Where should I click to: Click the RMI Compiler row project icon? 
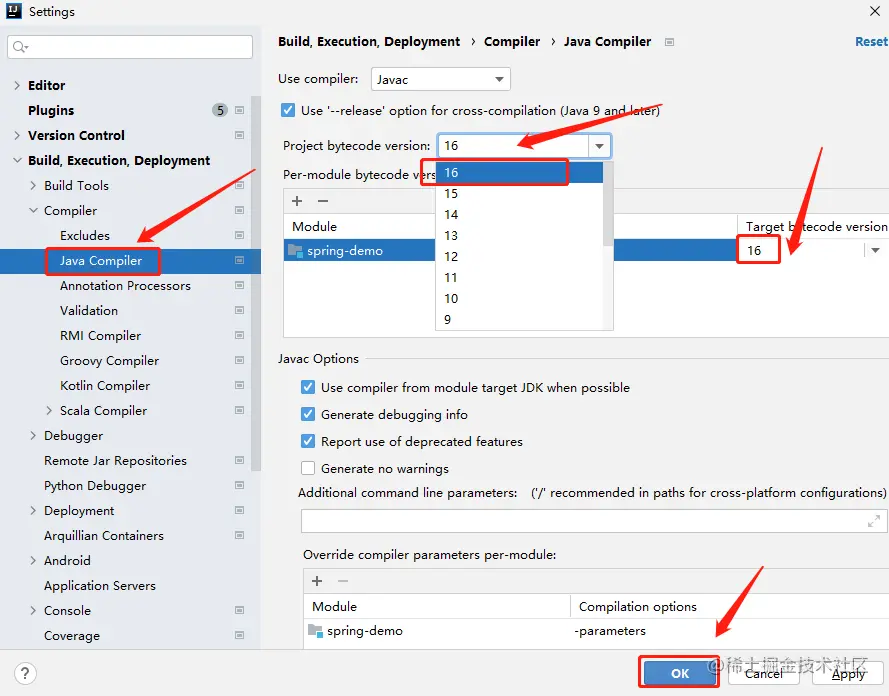239,335
